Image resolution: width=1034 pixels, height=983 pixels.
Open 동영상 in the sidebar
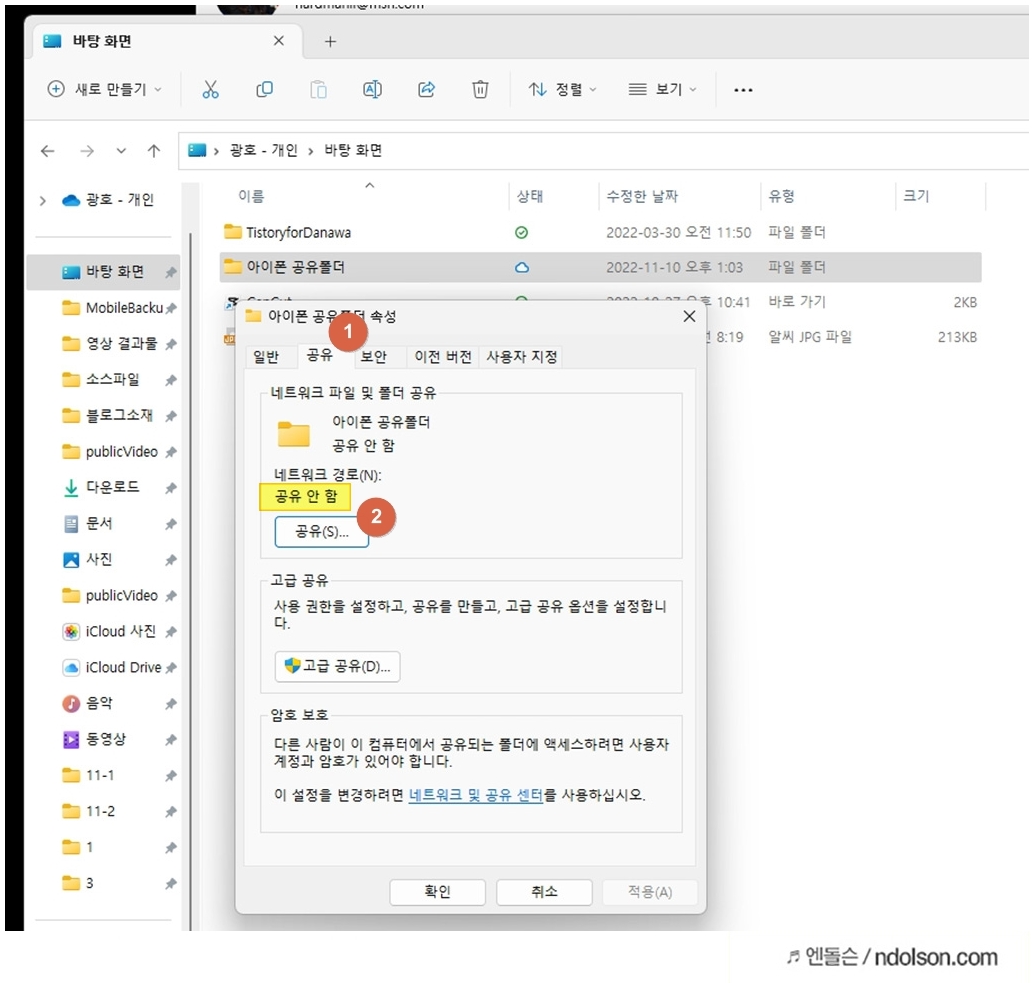[x=94, y=739]
